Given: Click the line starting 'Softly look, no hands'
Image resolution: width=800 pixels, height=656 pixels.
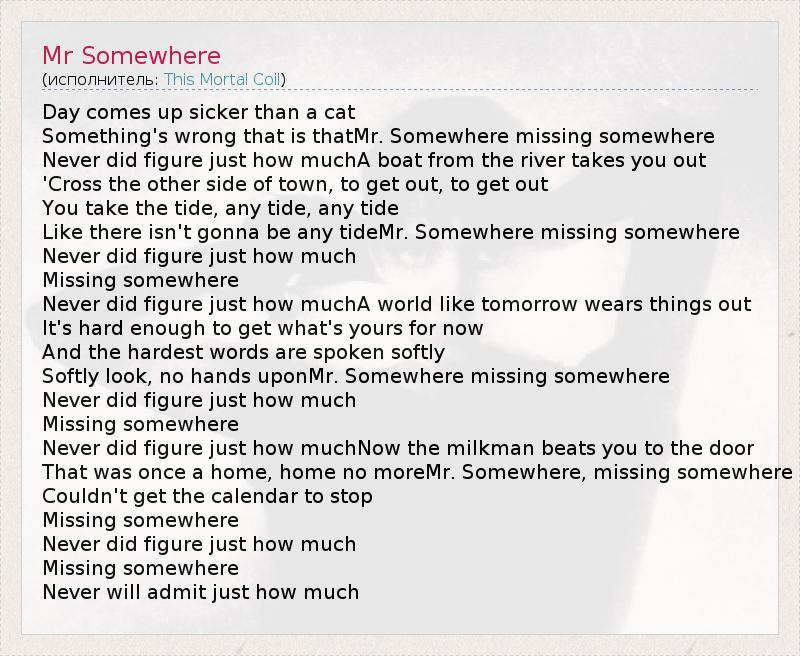Looking at the screenshot, I should coord(355,376).
